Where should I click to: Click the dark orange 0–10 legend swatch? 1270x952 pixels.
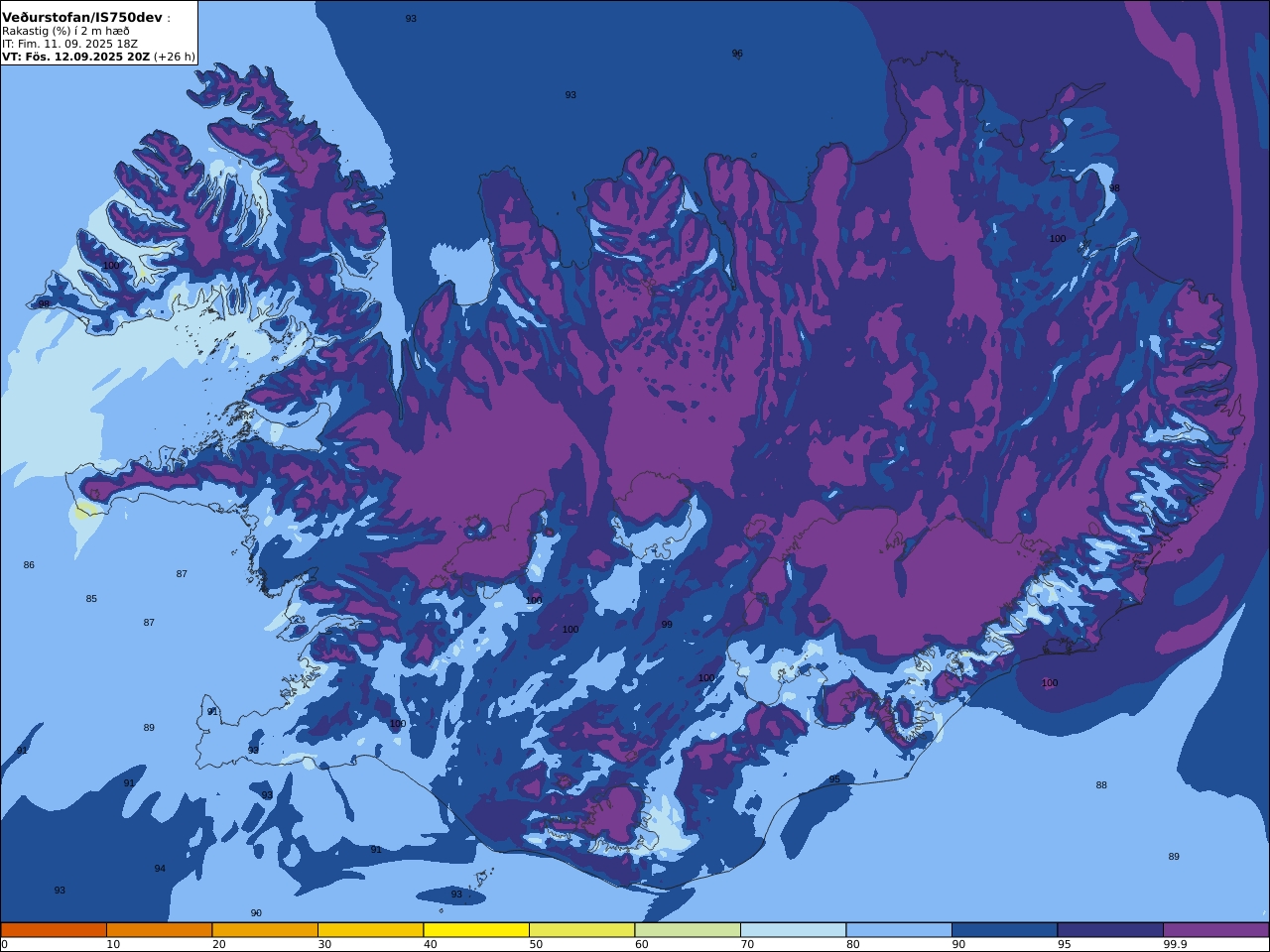click(54, 930)
